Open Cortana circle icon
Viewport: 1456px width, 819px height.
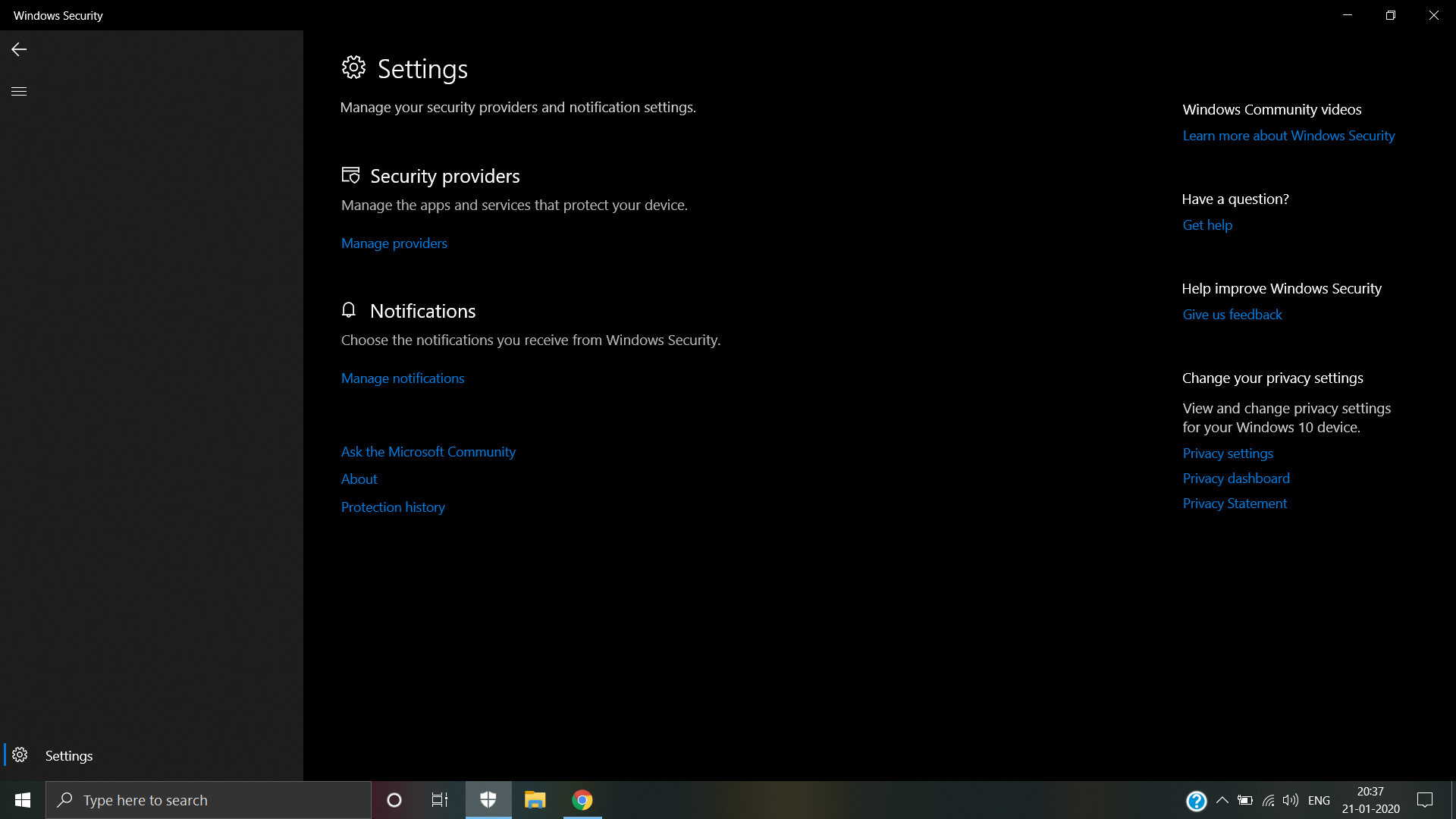[394, 800]
